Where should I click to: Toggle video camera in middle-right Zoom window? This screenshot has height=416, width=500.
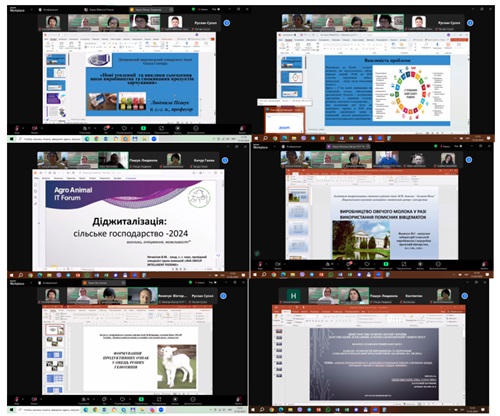[278, 264]
